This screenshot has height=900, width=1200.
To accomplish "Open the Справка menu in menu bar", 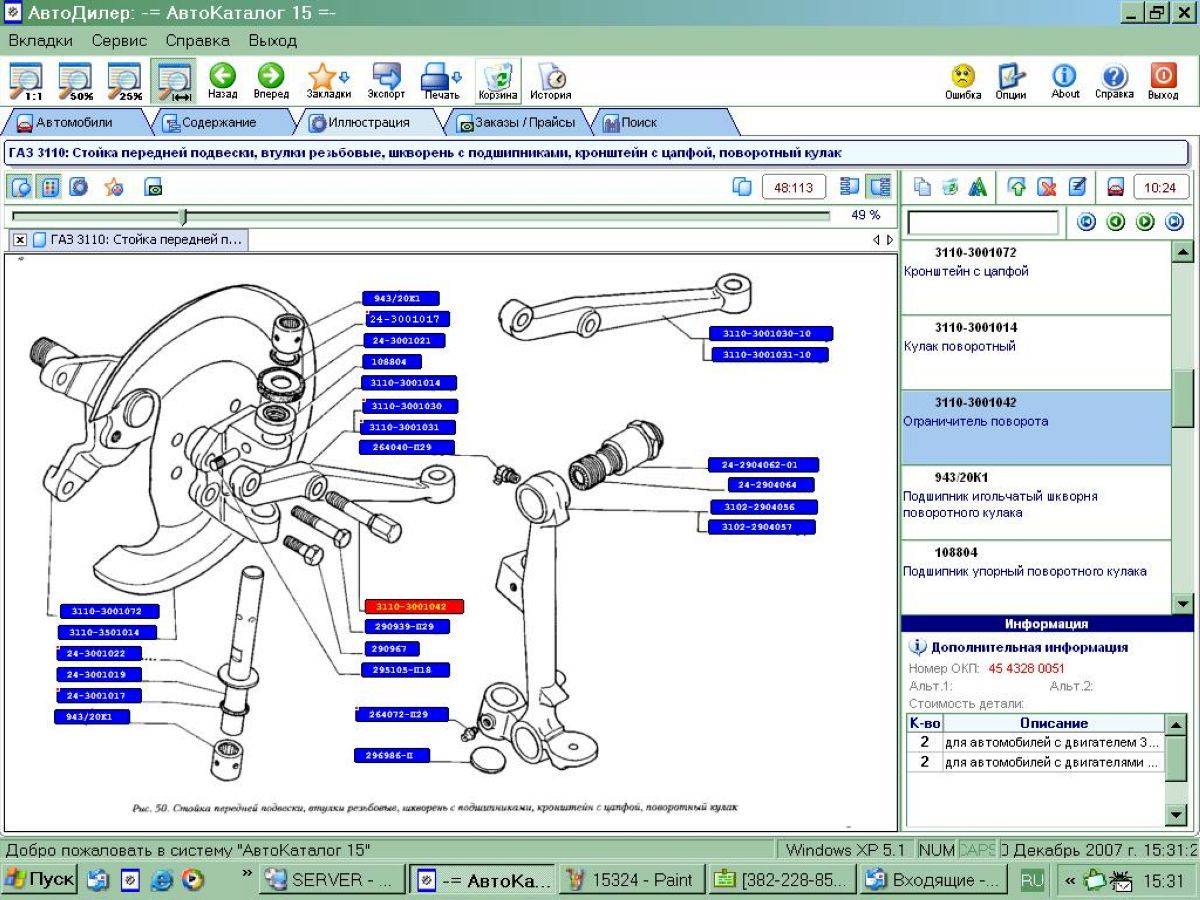I will [x=197, y=41].
